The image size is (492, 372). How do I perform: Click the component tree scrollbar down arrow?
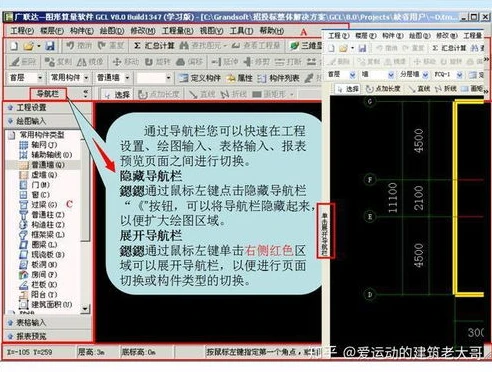[x=85, y=309]
